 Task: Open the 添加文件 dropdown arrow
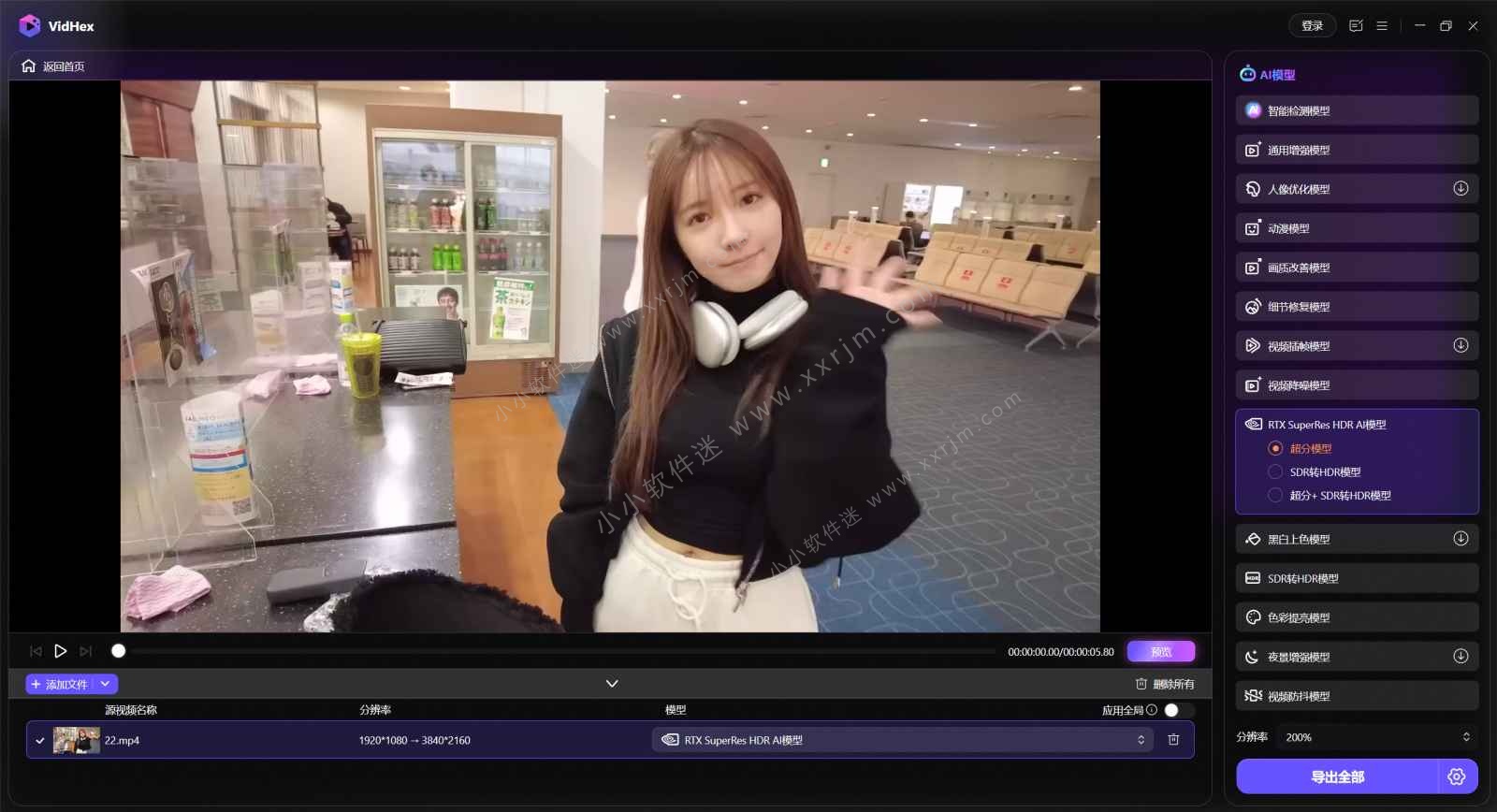tap(106, 684)
